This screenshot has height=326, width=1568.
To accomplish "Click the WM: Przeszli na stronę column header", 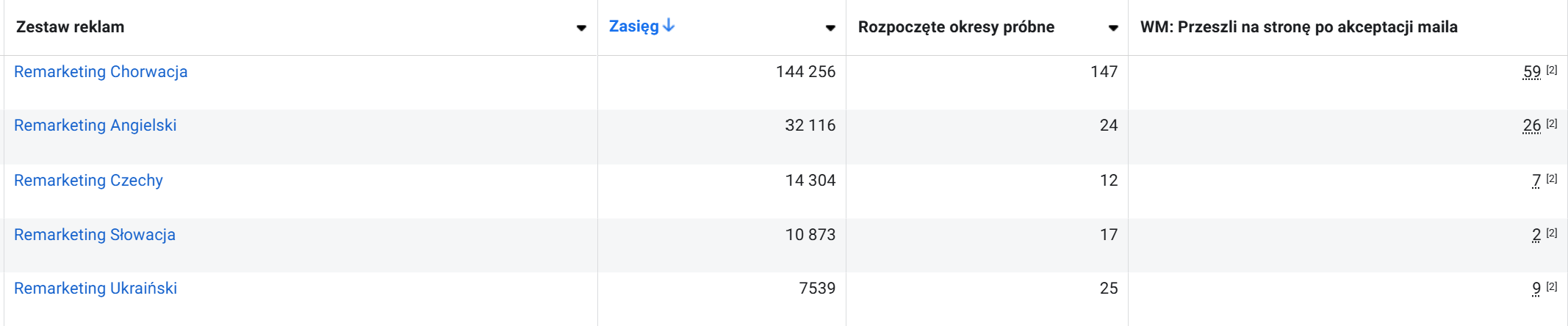I will (1298, 27).
